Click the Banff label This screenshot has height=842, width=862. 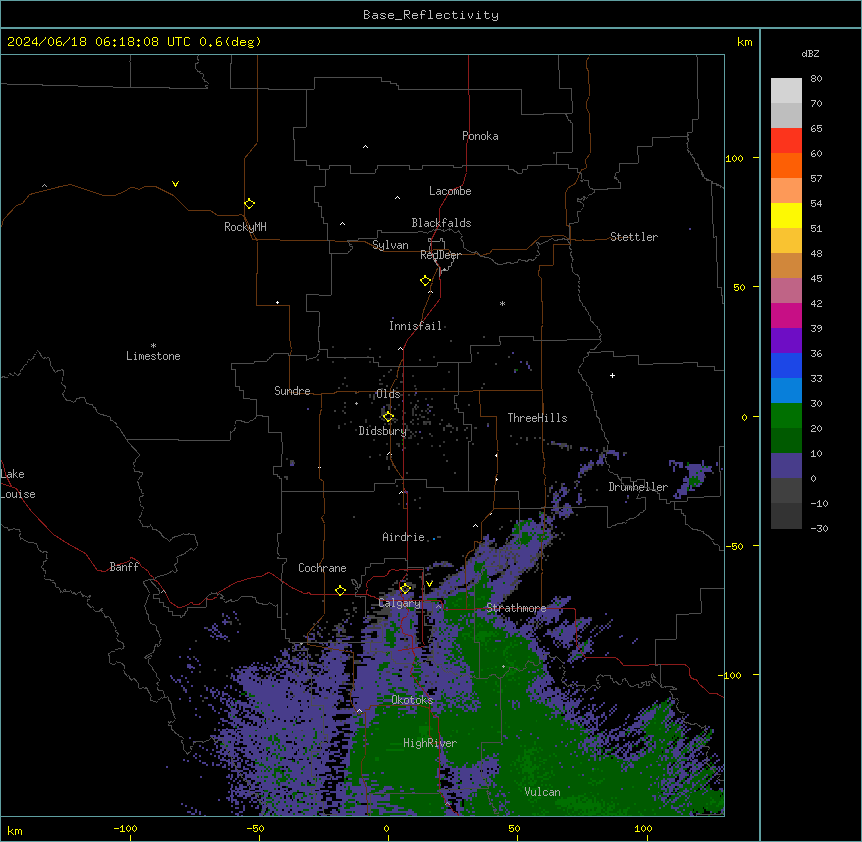pyautogui.click(x=124, y=567)
